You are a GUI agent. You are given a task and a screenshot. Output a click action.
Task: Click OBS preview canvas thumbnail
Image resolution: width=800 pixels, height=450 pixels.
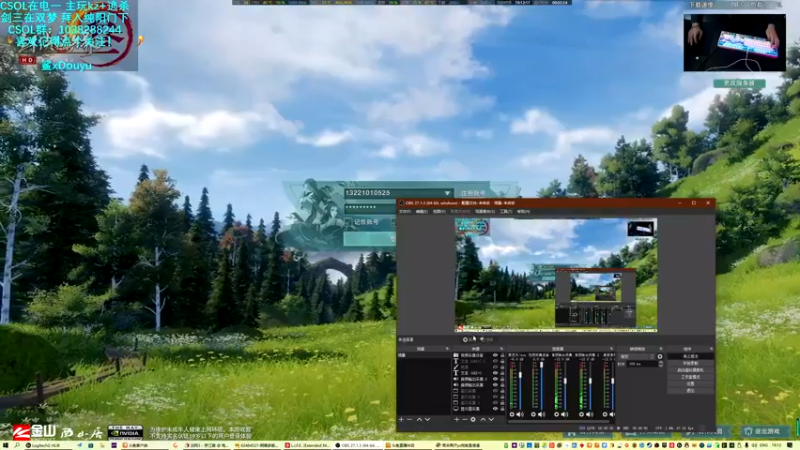556,274
